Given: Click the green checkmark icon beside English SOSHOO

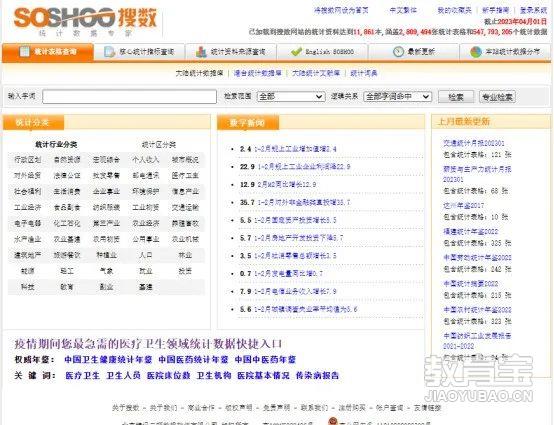Looking at the screenshot, I should click(x=296, y=52).
